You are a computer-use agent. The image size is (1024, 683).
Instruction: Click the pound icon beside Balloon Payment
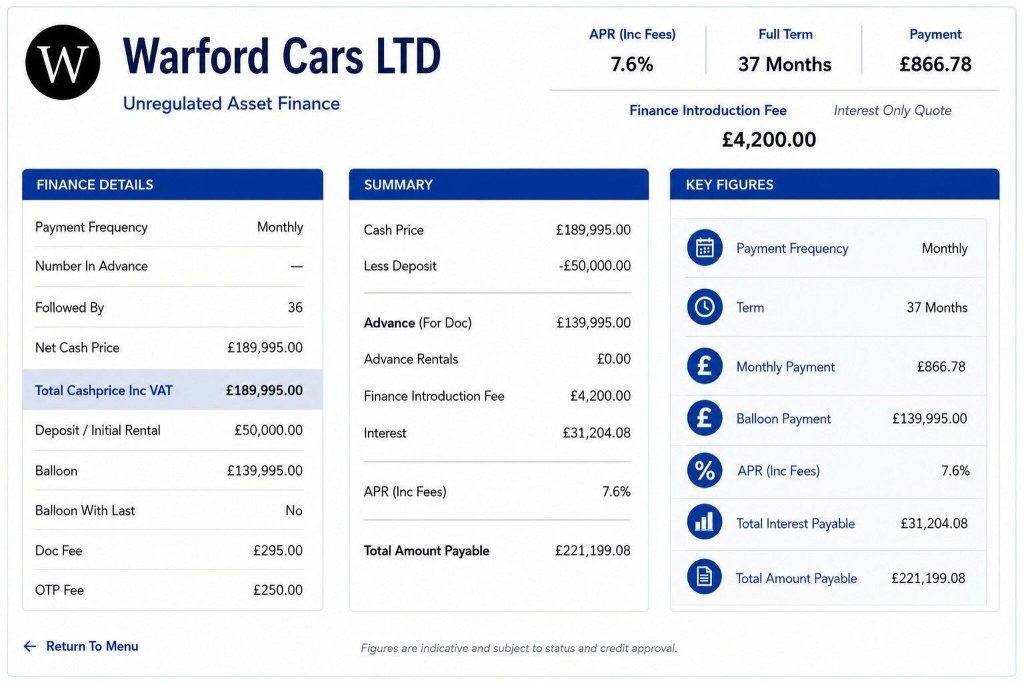pyautogui.click(x=704, y=418)
